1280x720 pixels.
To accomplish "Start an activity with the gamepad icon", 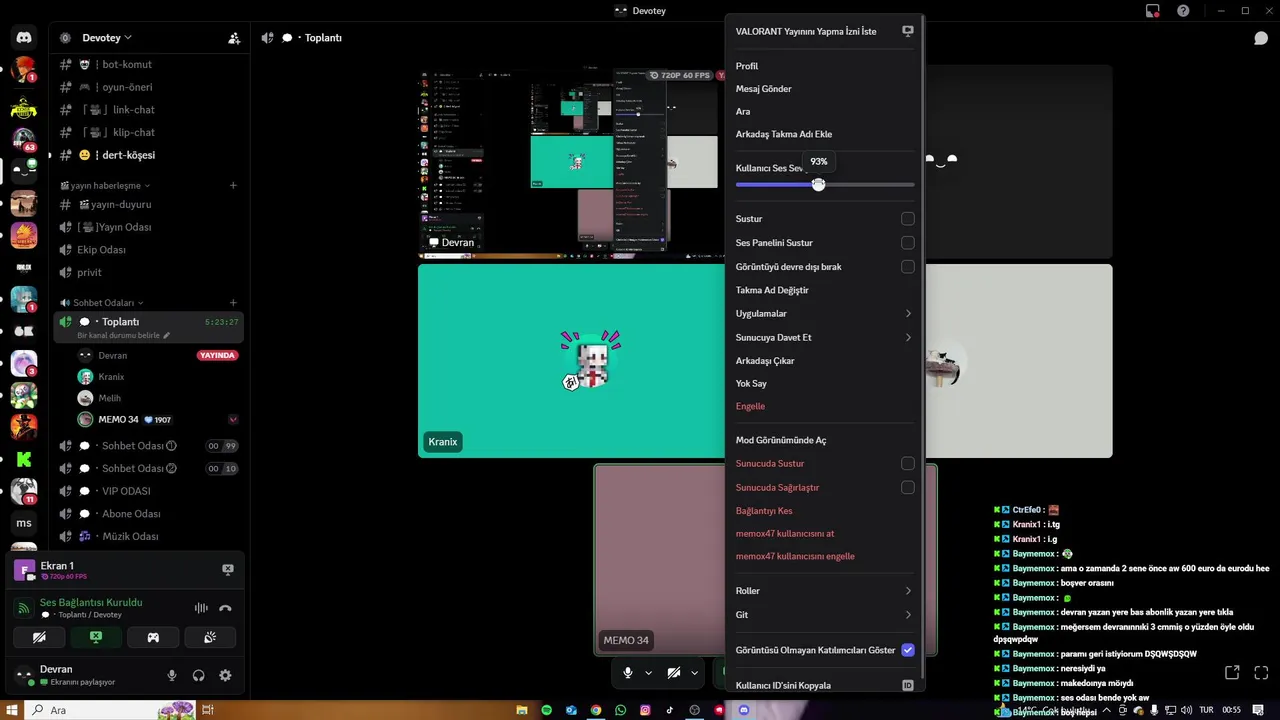I will coord(153,637).
